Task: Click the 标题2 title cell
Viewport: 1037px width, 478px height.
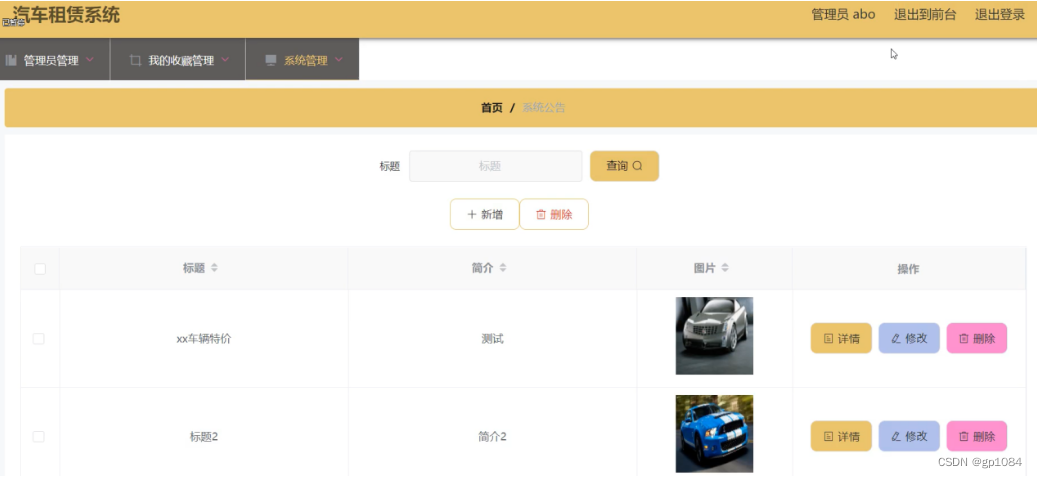Action: tap(204, 436)
